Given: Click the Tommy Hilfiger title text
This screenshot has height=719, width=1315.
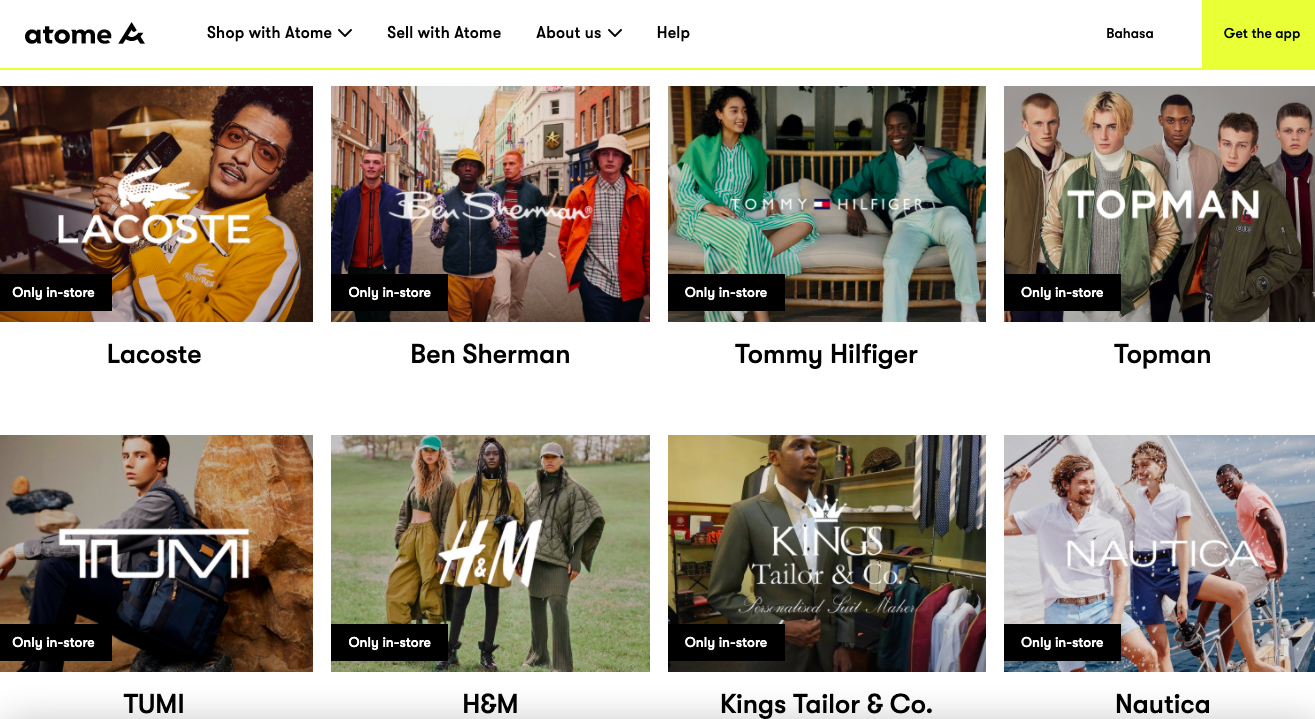Looking at the screenshot, I should click(x=826, y=355).
